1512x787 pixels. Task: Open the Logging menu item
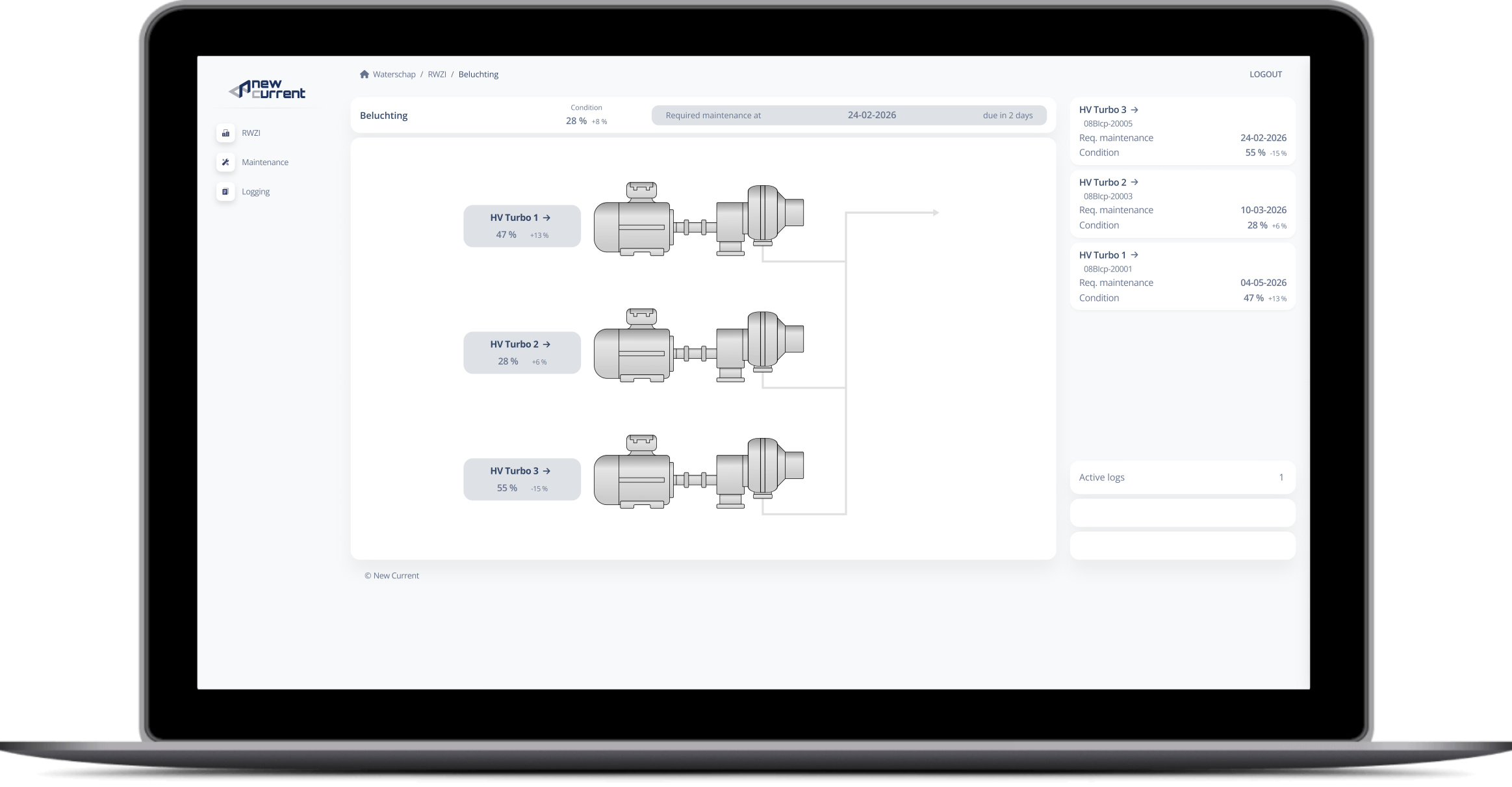255,192
